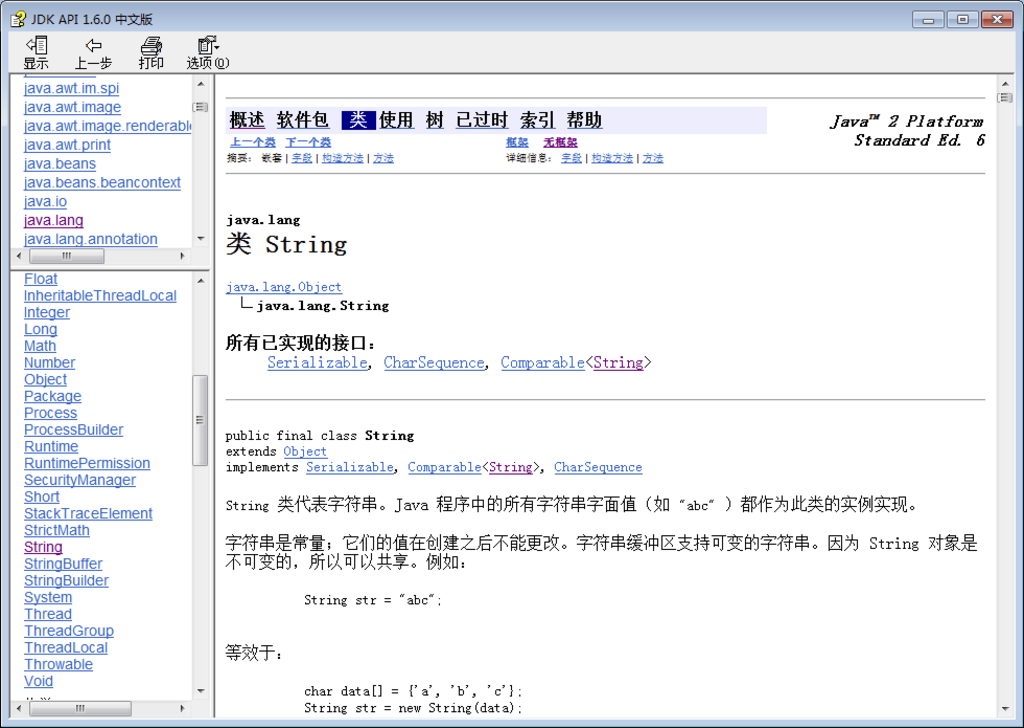The image size is (1024, 728).
Task: Open the Thread class
Action: tap(48, 614)
